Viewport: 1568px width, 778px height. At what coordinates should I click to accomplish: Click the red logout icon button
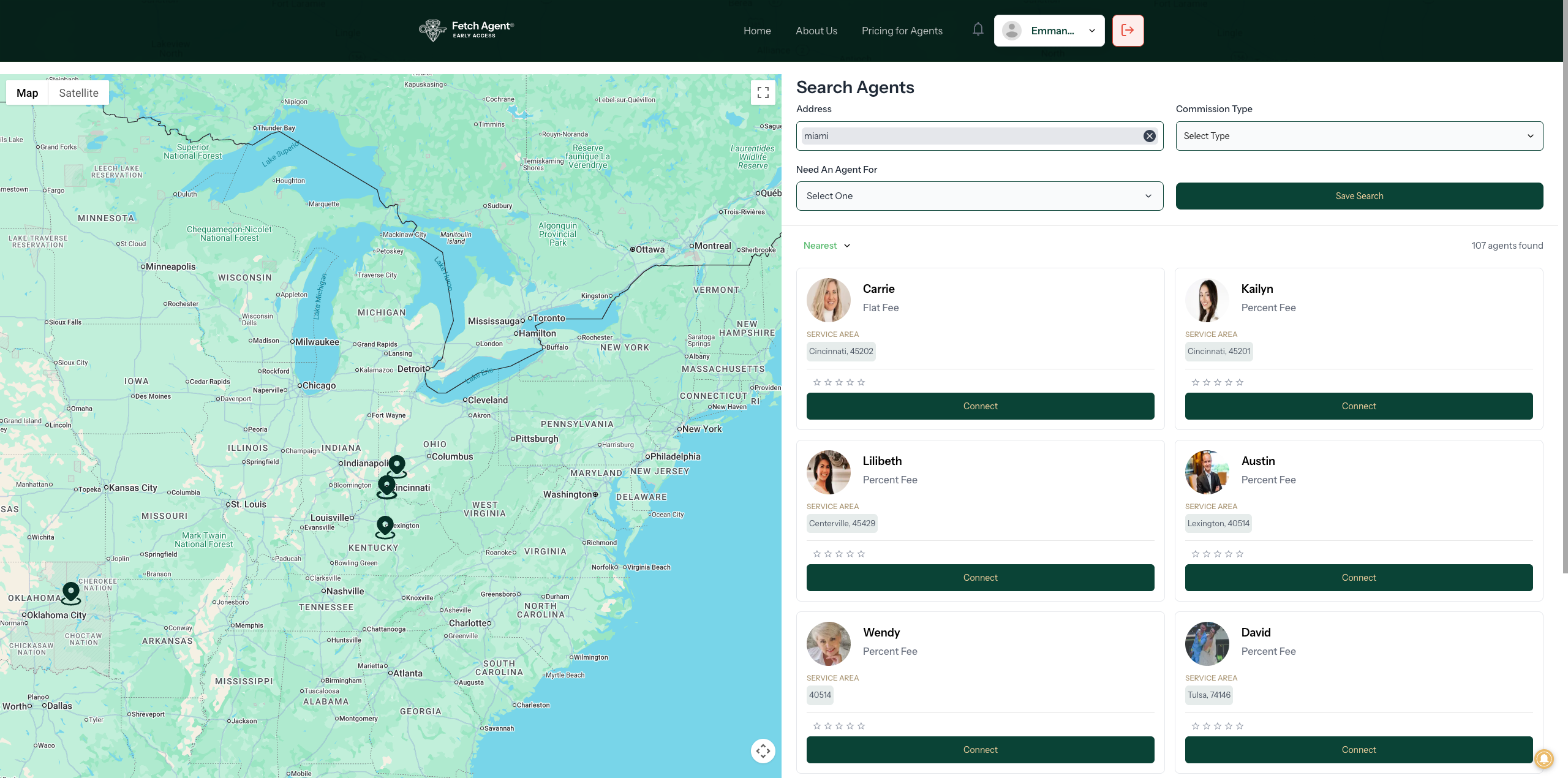pos(1128,31)
